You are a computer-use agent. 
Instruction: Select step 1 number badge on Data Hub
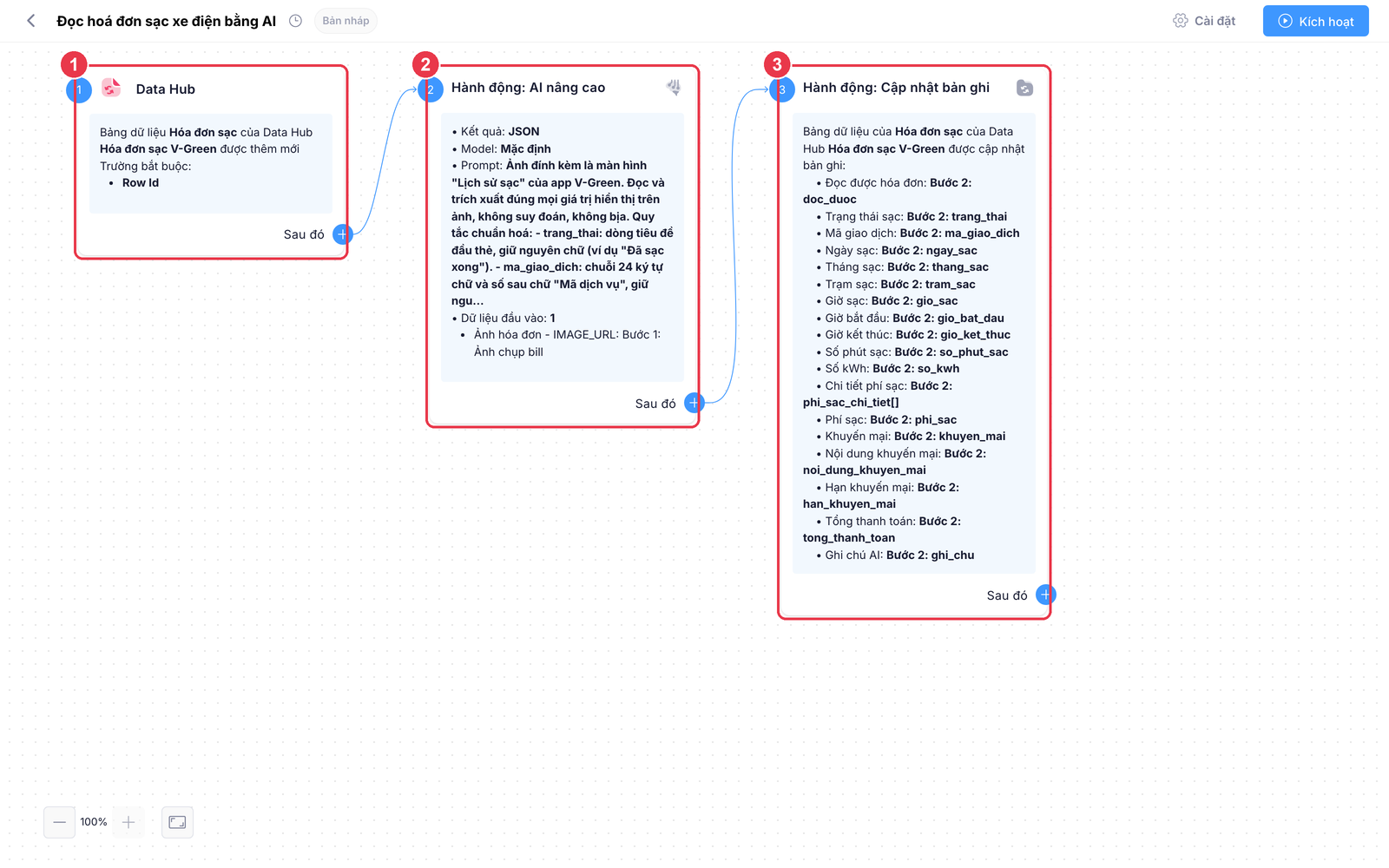pyautogui.click(x=79, y=89)
